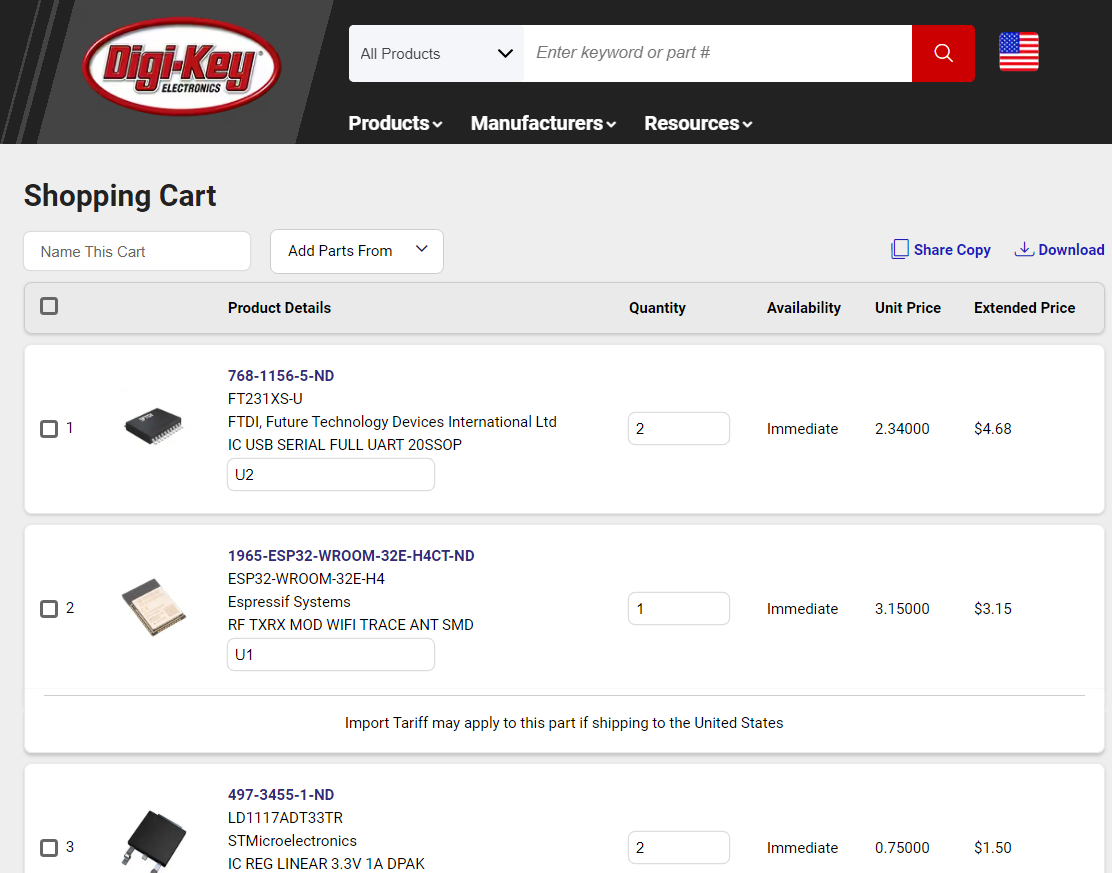Check the select-all checkbox in the header

pos(49,306)
